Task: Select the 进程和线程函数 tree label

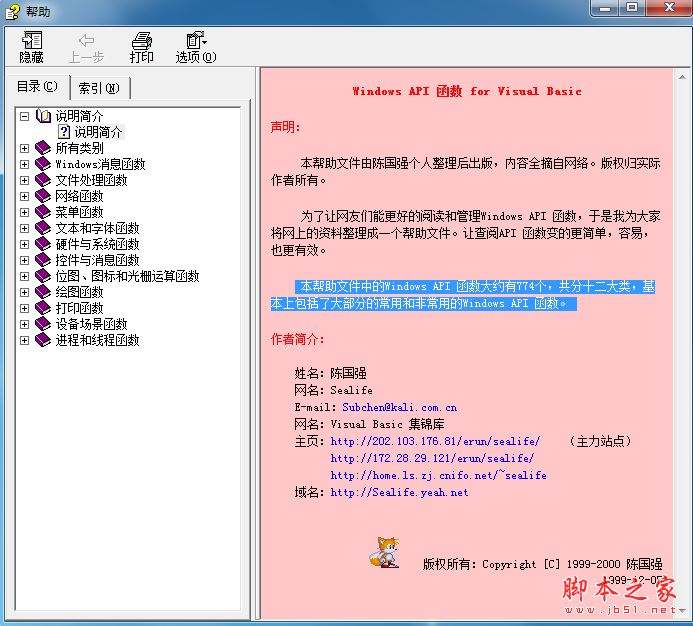Action: 97,340
